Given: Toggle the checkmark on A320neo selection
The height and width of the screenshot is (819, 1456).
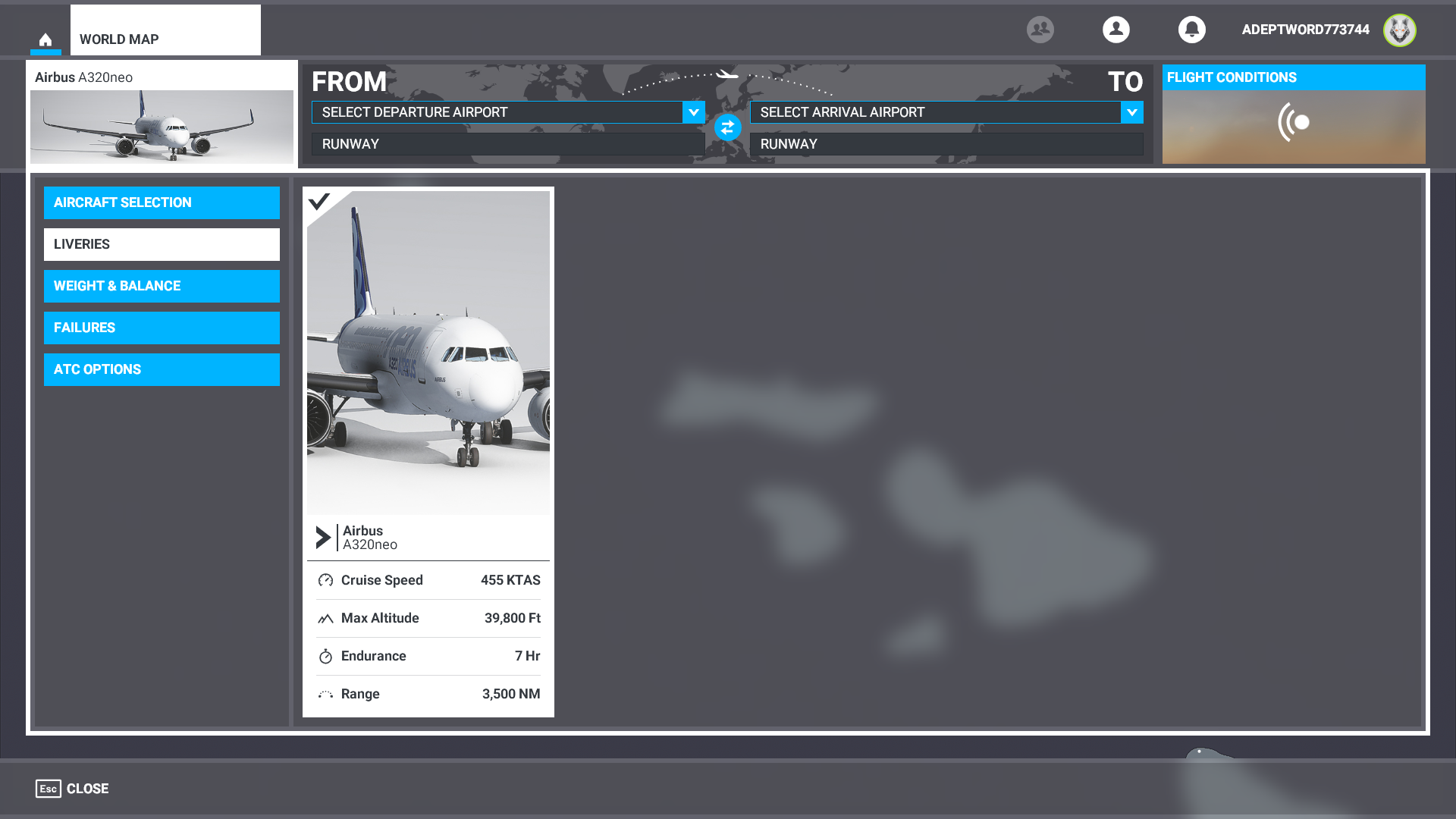Looking at the screenshot, I should click(320, 202).
